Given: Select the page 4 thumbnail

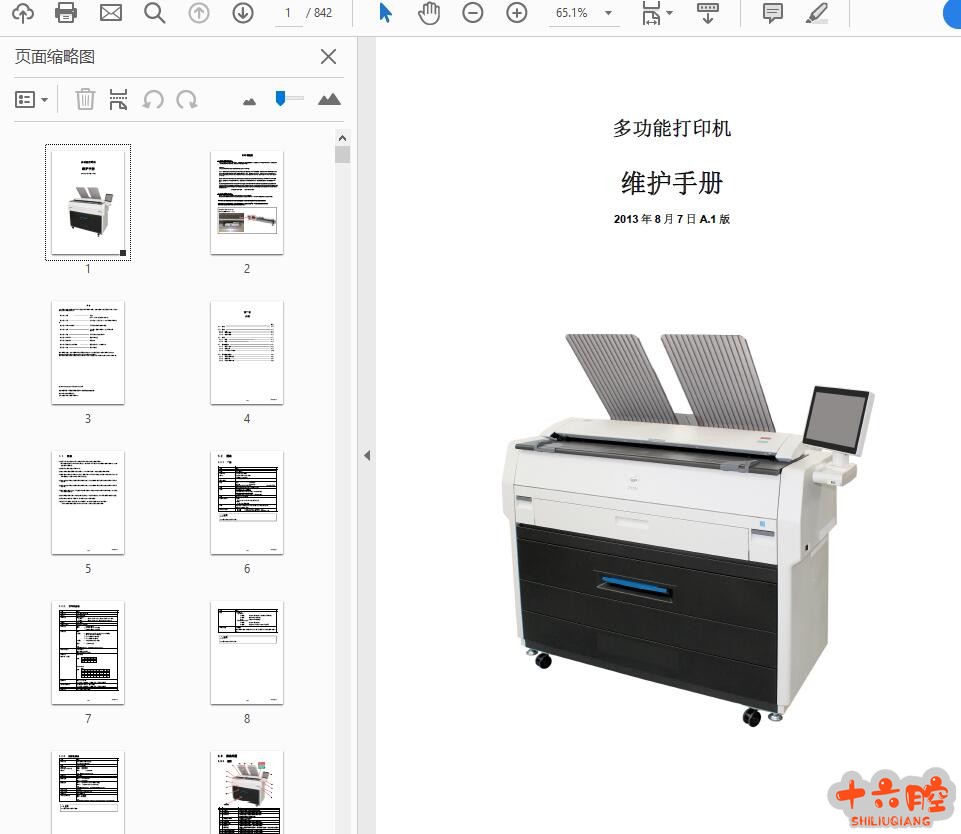Looking at the screenshot, I should click(x=247, y=353).
